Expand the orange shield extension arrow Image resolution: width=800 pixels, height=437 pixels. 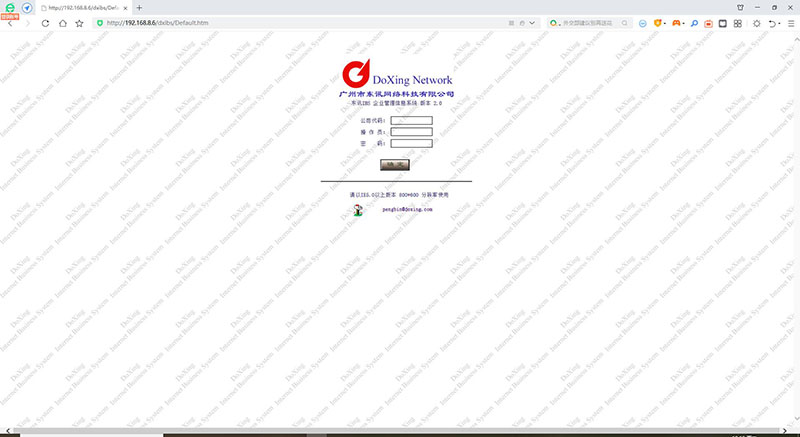[x=665, y=24]
